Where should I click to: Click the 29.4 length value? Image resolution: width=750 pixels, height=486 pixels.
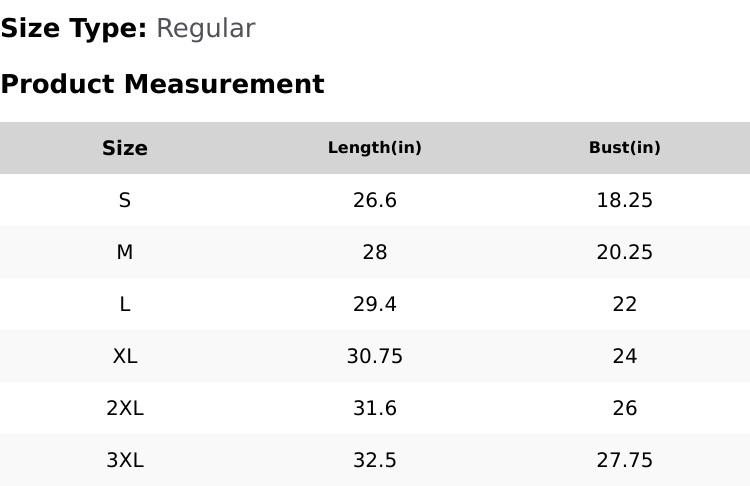click(x=375, y=304)
